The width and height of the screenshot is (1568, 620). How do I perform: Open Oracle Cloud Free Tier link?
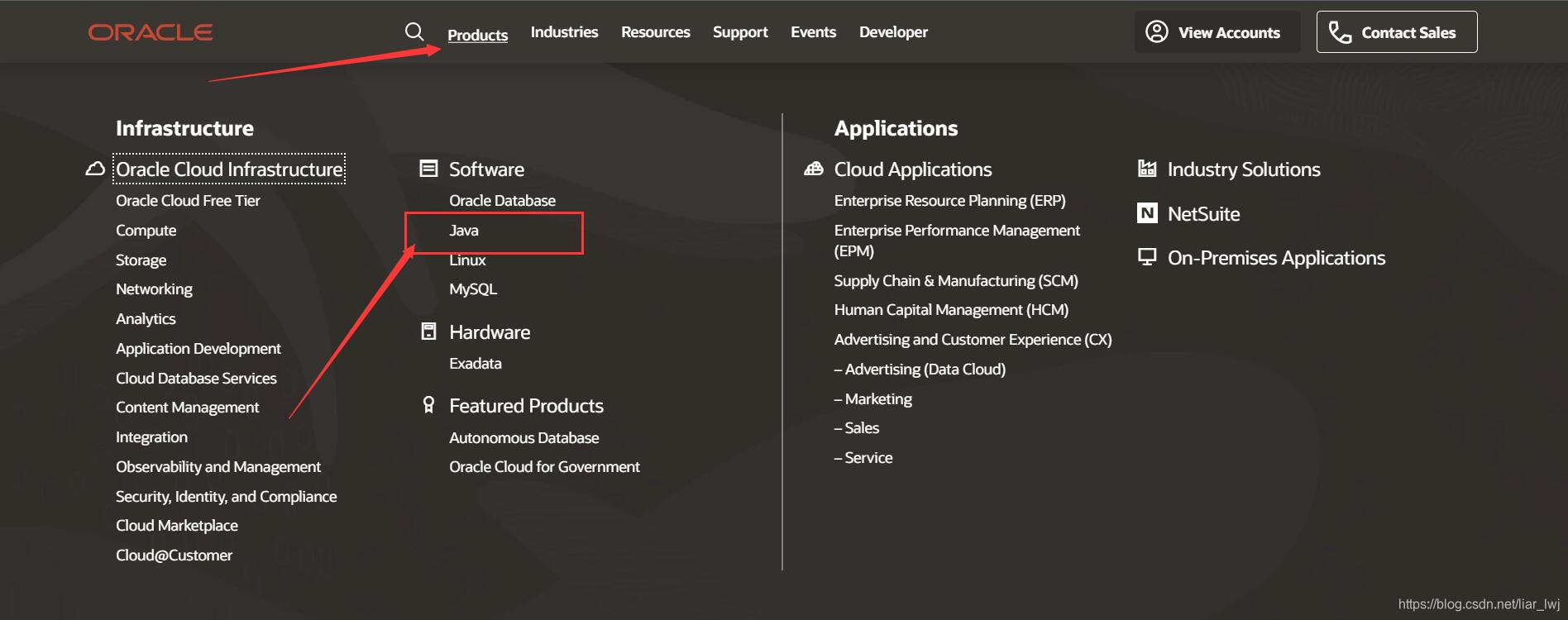(188, 201)
